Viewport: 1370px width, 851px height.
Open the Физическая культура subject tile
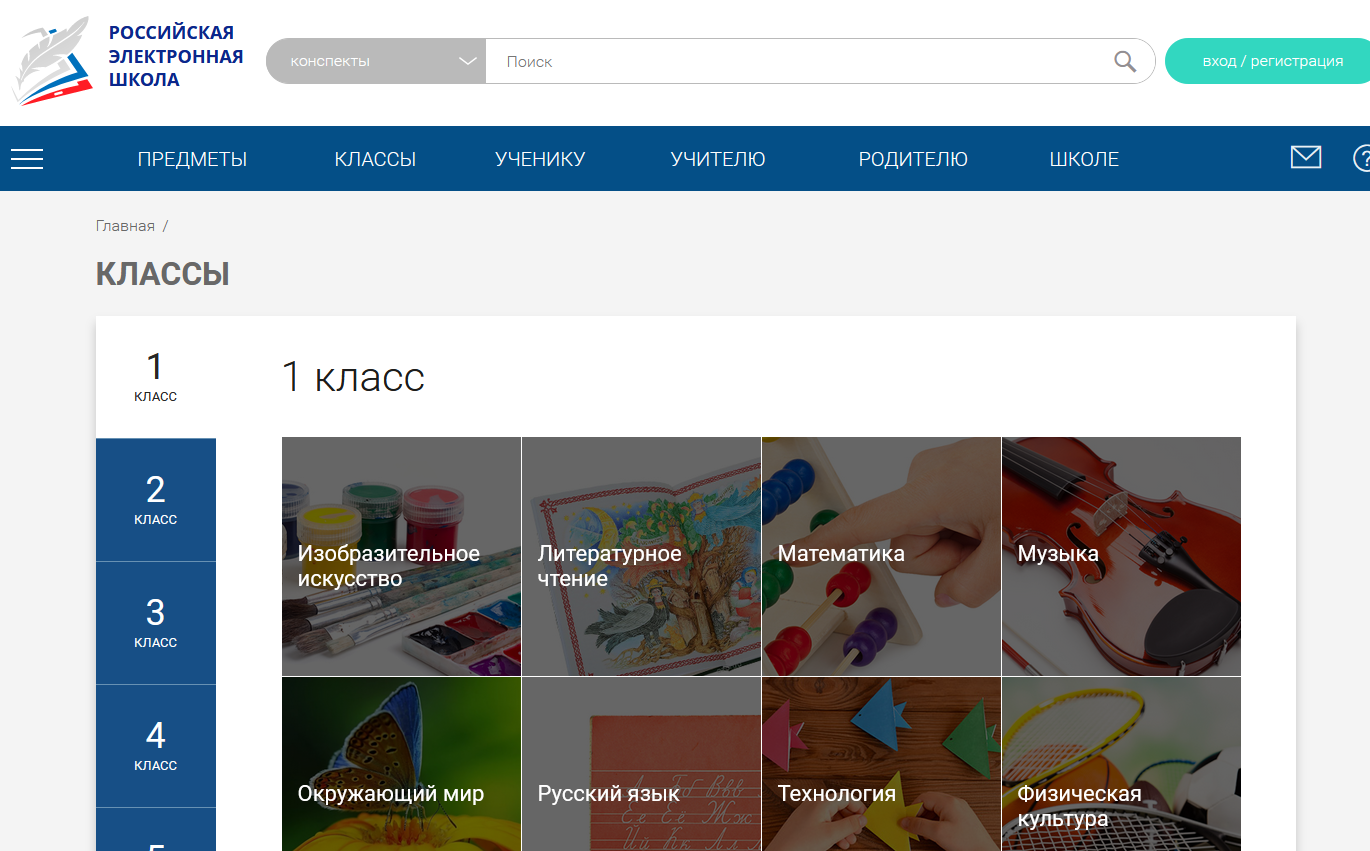coord(1121,764)
